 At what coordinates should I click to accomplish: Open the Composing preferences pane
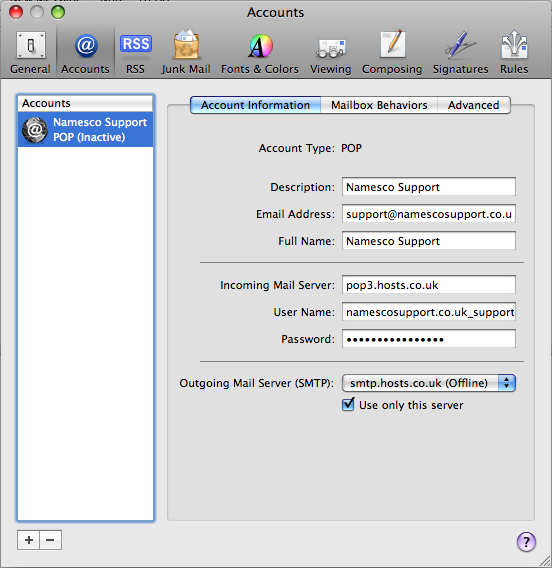(x=392, y=53)
